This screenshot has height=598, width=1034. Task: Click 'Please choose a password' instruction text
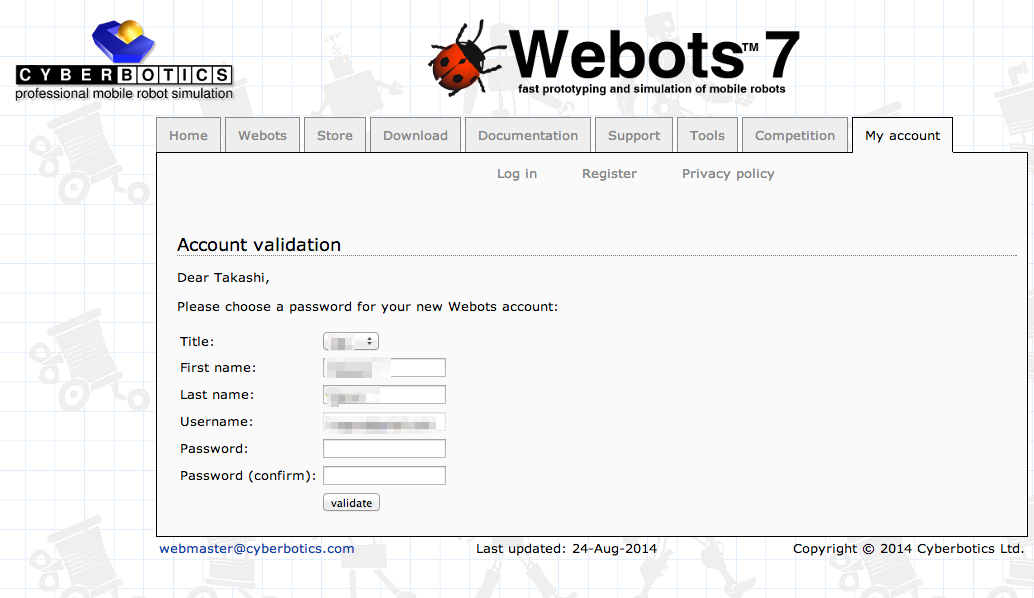pyautogui.click(x=367, y=307)
